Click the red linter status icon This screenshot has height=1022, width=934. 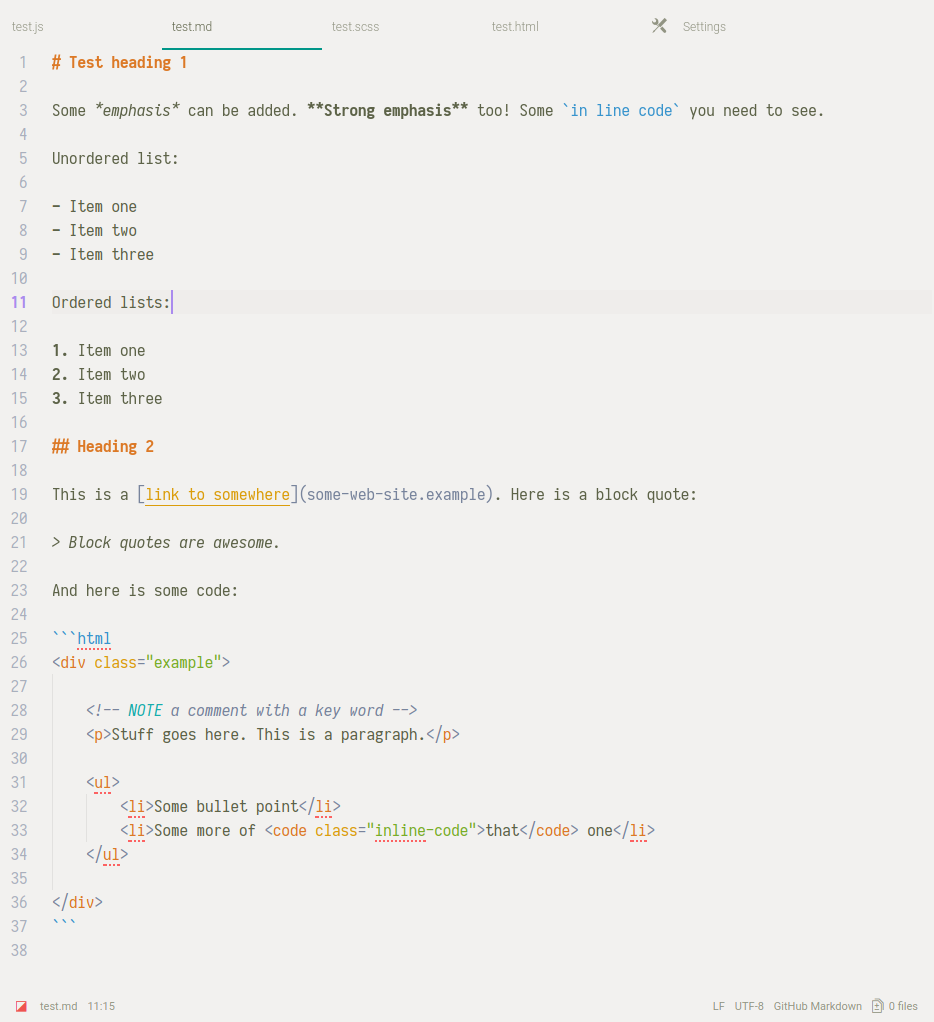click(x=21, y=1006)
